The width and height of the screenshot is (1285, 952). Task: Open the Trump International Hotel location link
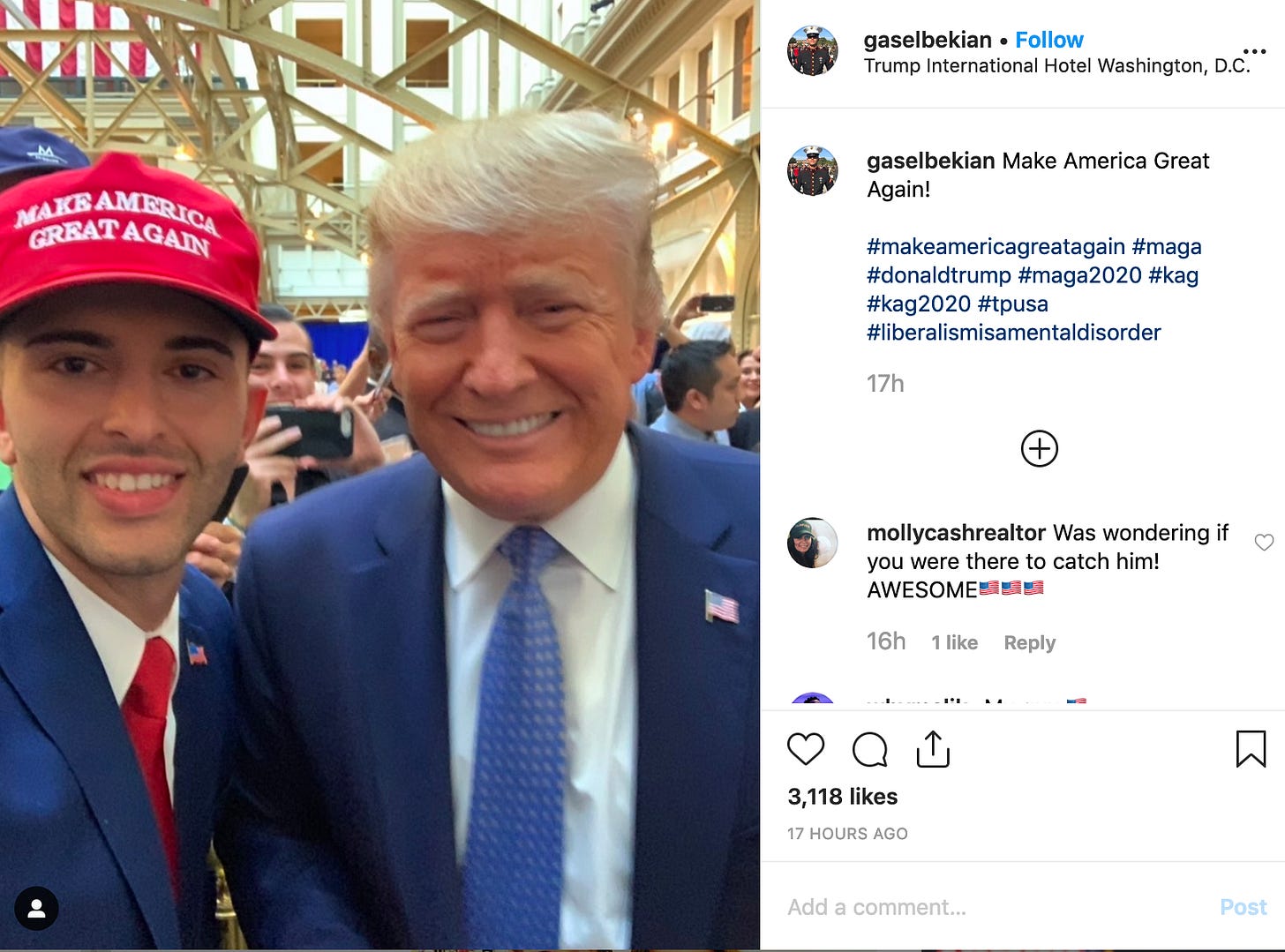(1056, 66)
